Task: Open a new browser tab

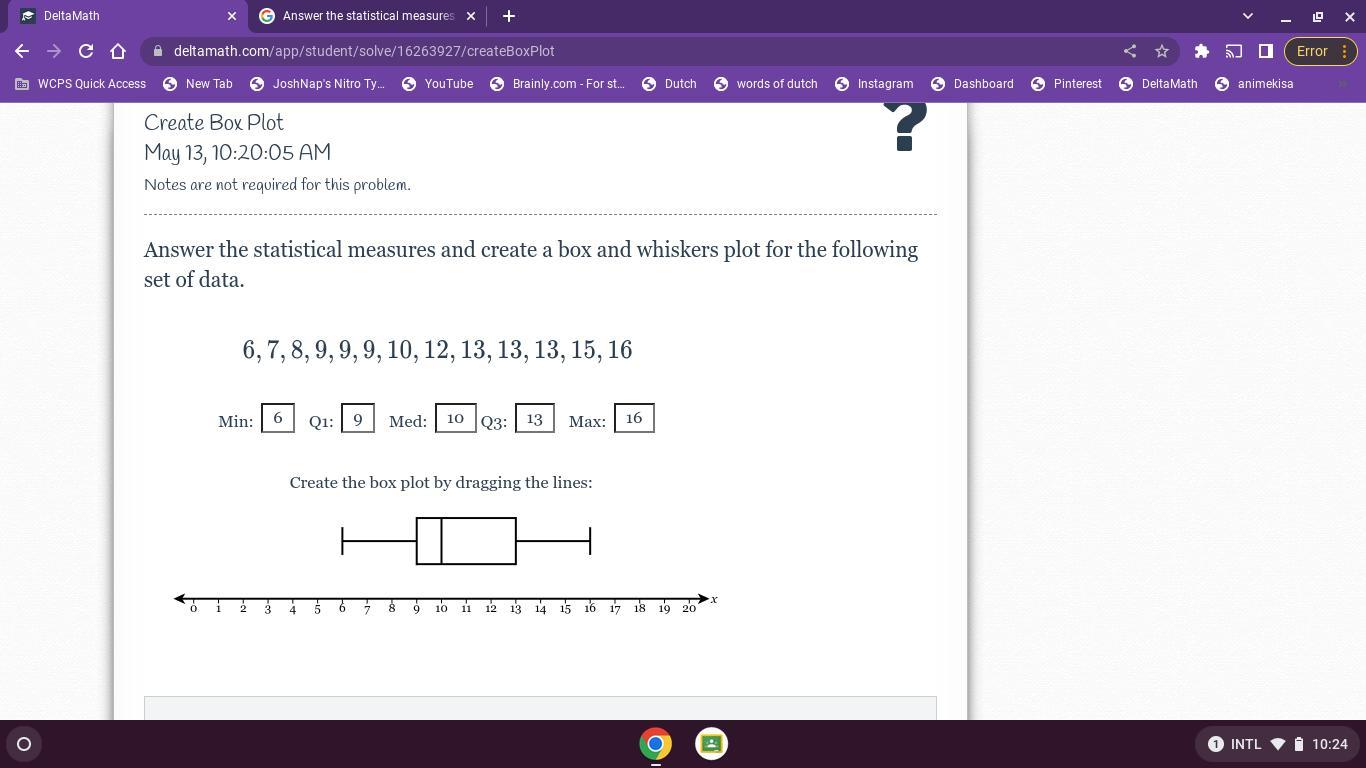Action: 508,16
